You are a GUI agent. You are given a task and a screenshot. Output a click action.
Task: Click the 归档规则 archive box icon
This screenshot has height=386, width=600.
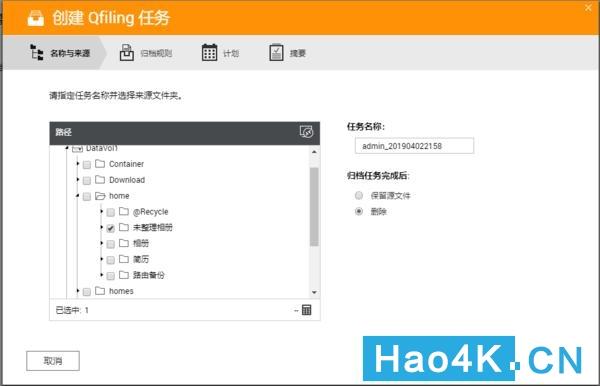pyautogui.click(x=127, y=53)
